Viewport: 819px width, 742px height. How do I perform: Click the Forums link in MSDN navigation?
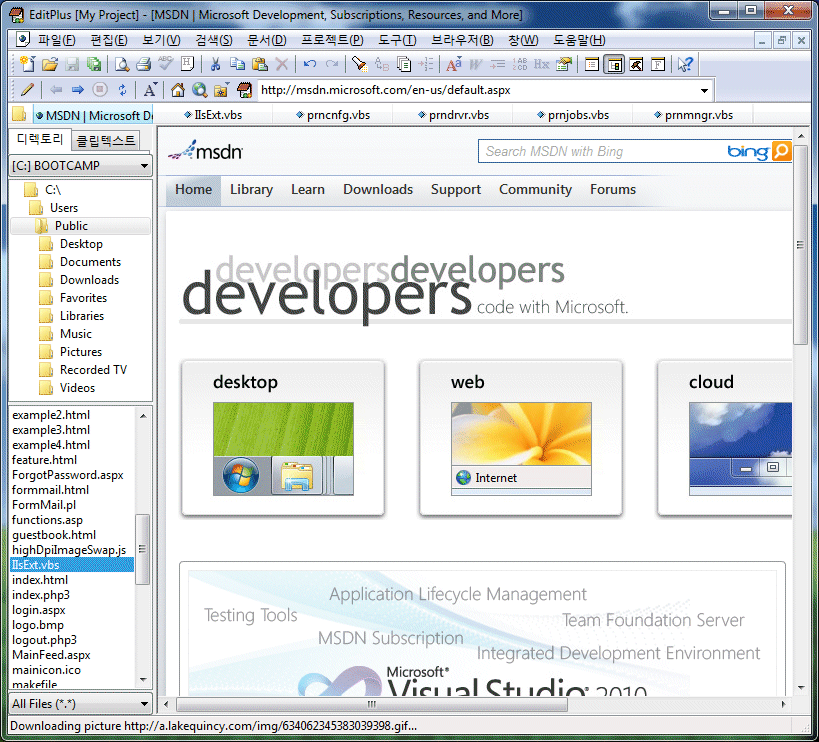613,189
